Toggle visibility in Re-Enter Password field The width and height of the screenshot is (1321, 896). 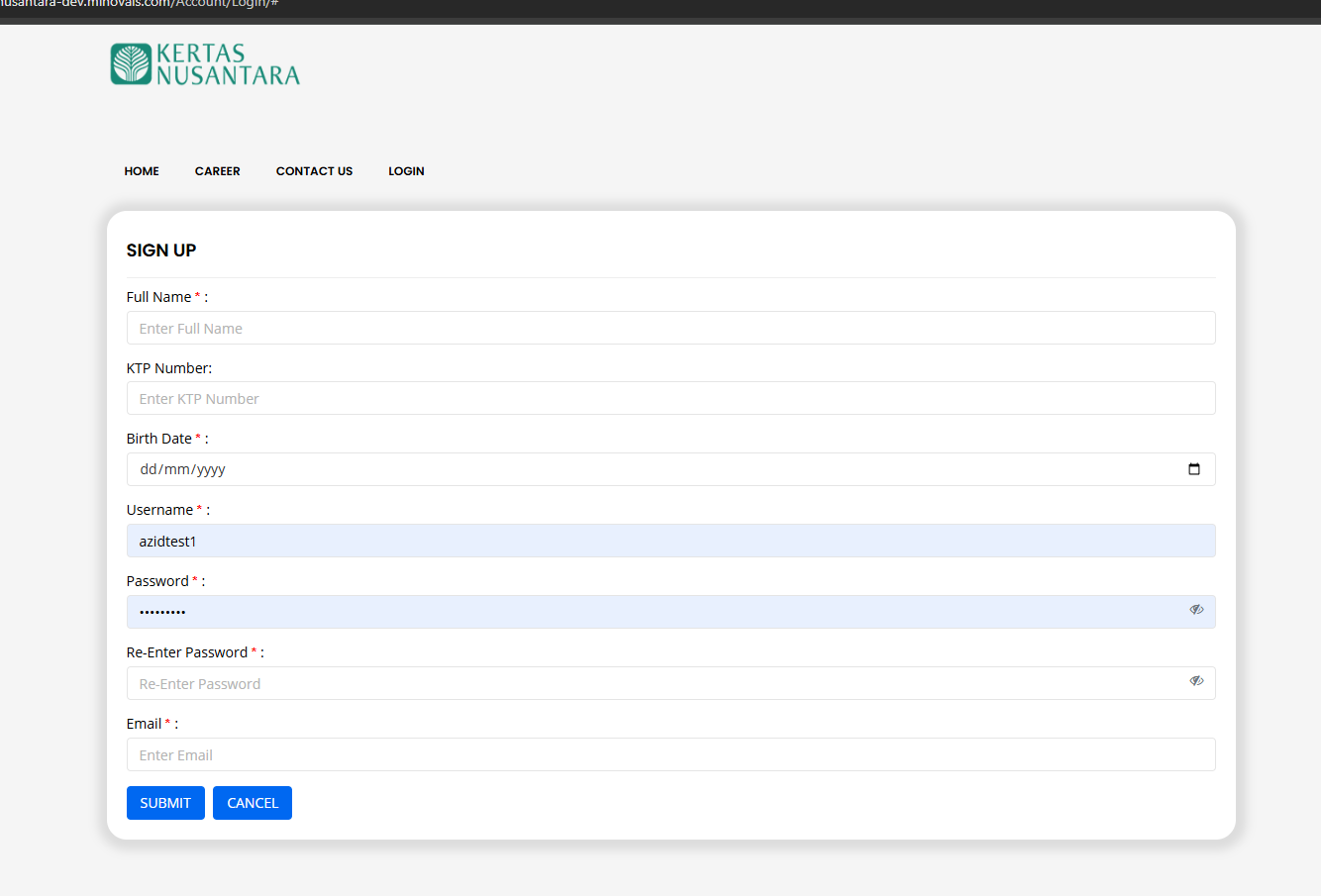[x=1196, y=681]
